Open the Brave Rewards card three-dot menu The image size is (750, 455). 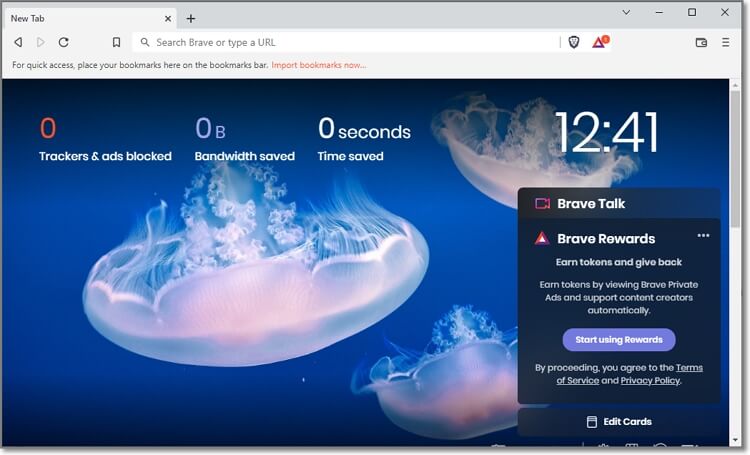click(x=703, y=236)
